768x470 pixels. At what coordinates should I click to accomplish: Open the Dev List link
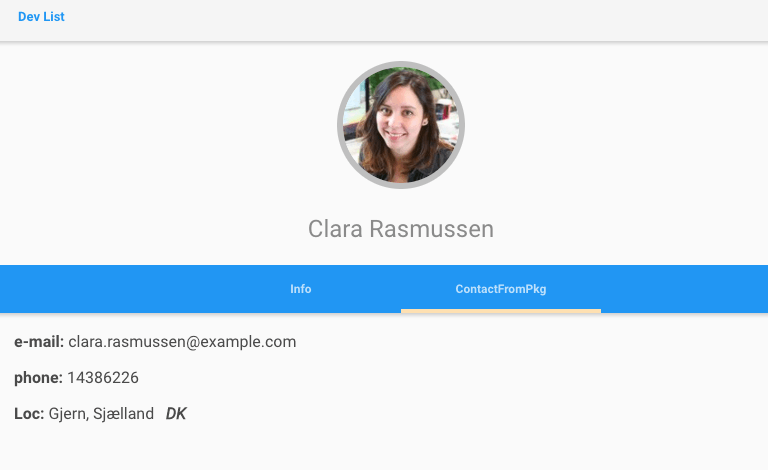point(41,17)
